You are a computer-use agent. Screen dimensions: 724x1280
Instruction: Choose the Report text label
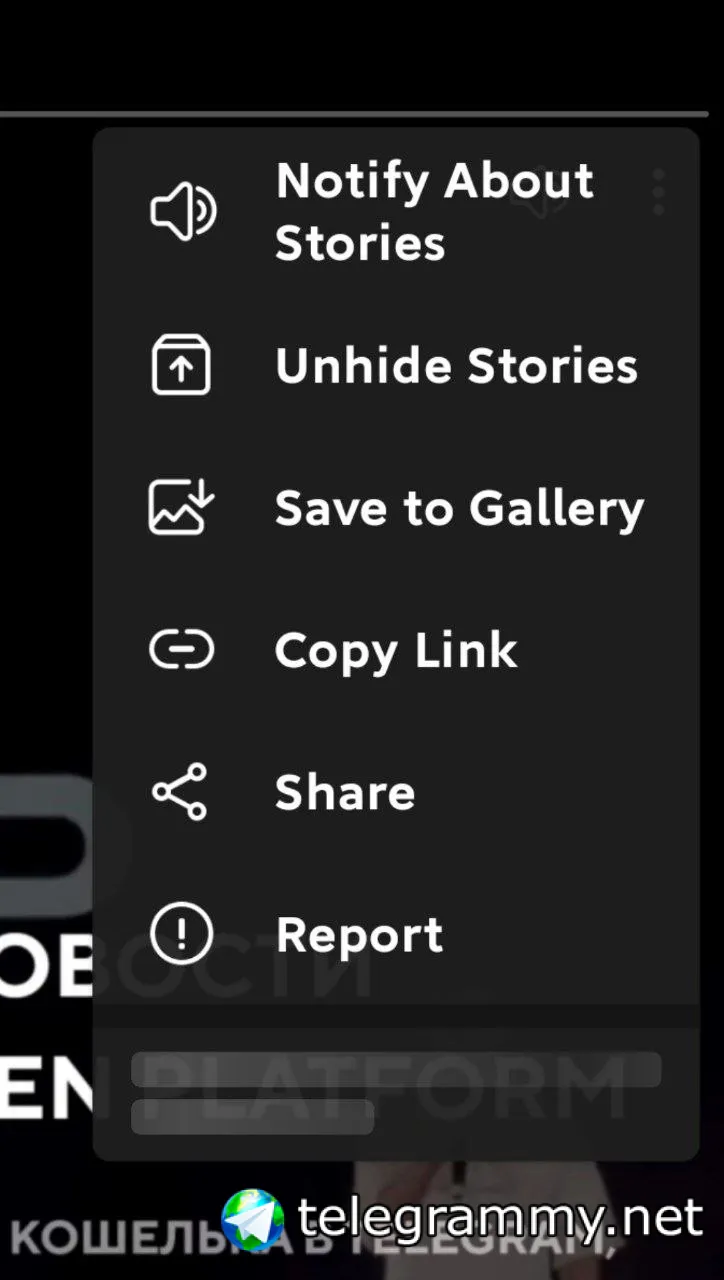[359, 935]
